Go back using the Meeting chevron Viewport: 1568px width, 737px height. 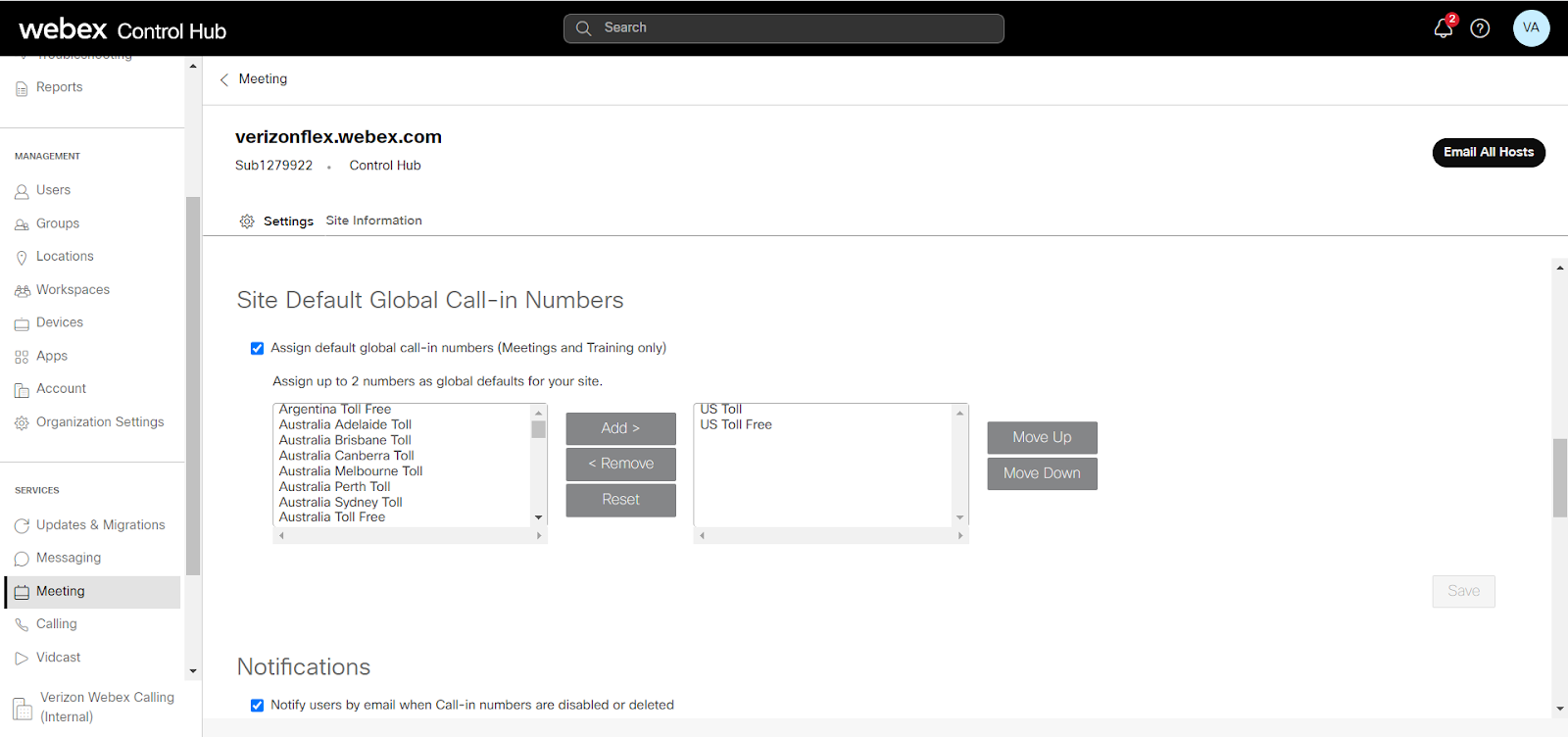click(x=224, y=79)
